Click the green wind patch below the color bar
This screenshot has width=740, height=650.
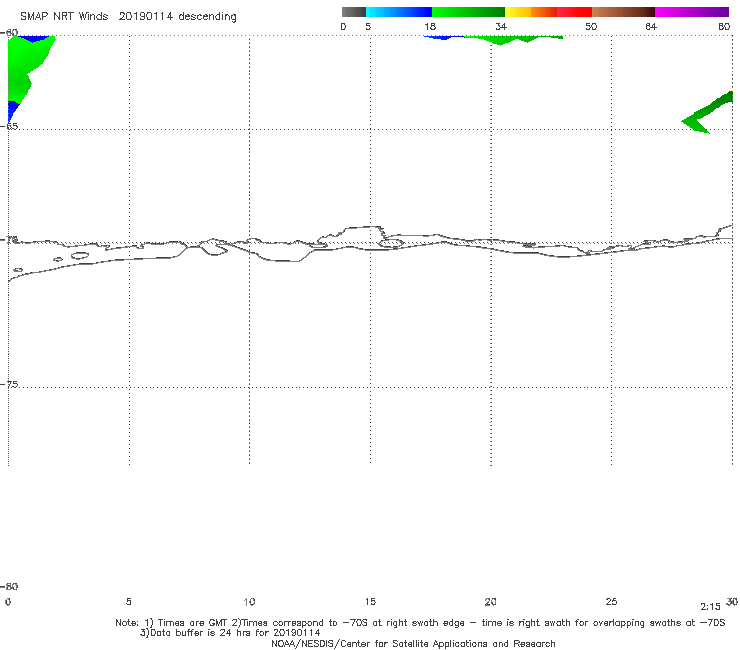click(513, 40)
